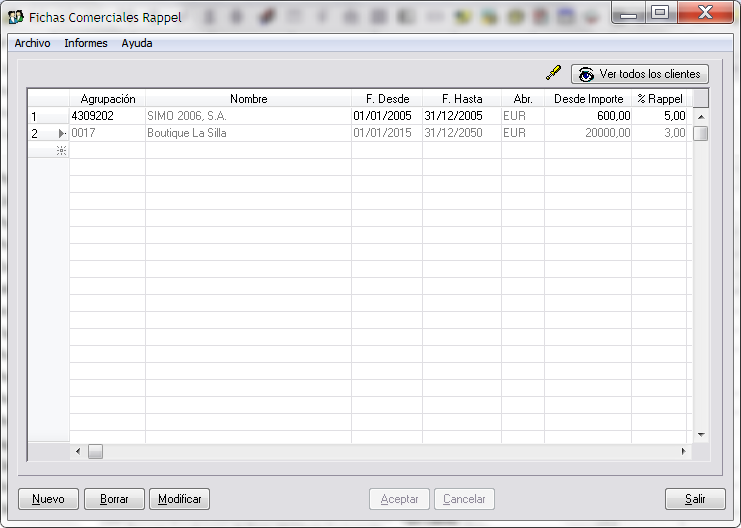The image size is (741, 528).
Task: Select the Nombre column header
Action: coord(249,98)
